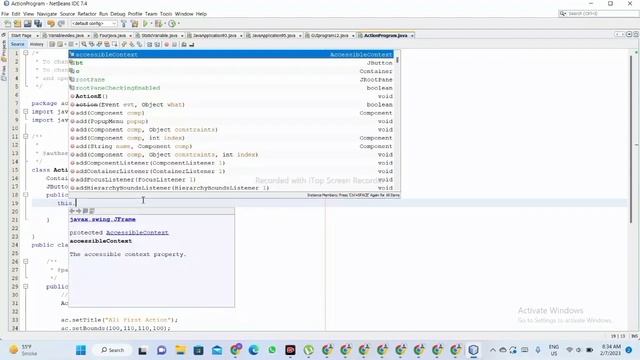Viewport: 640px width, 360px height.
Task: Open Microsoft Edge from the taskbar
Action: tap(253, 350)
